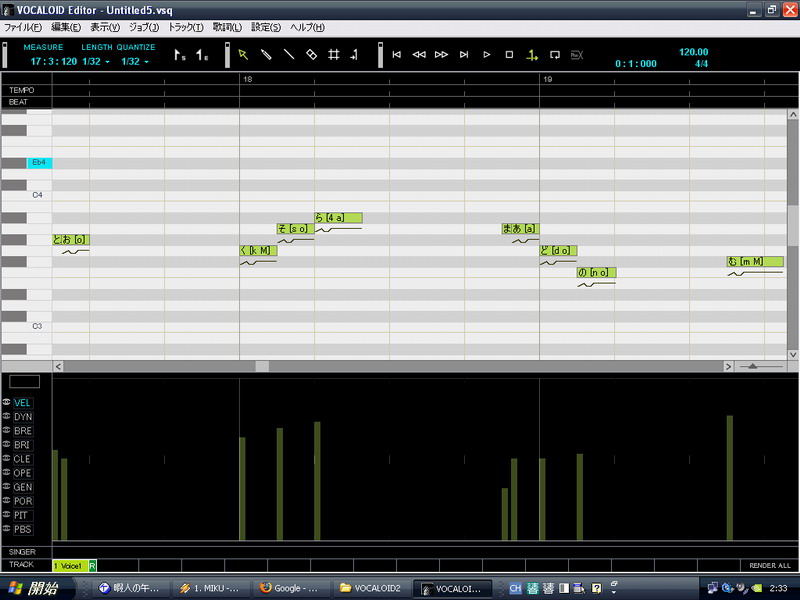800x600 pixels.
Task: Start playback with play button
Action: point(487,55)
